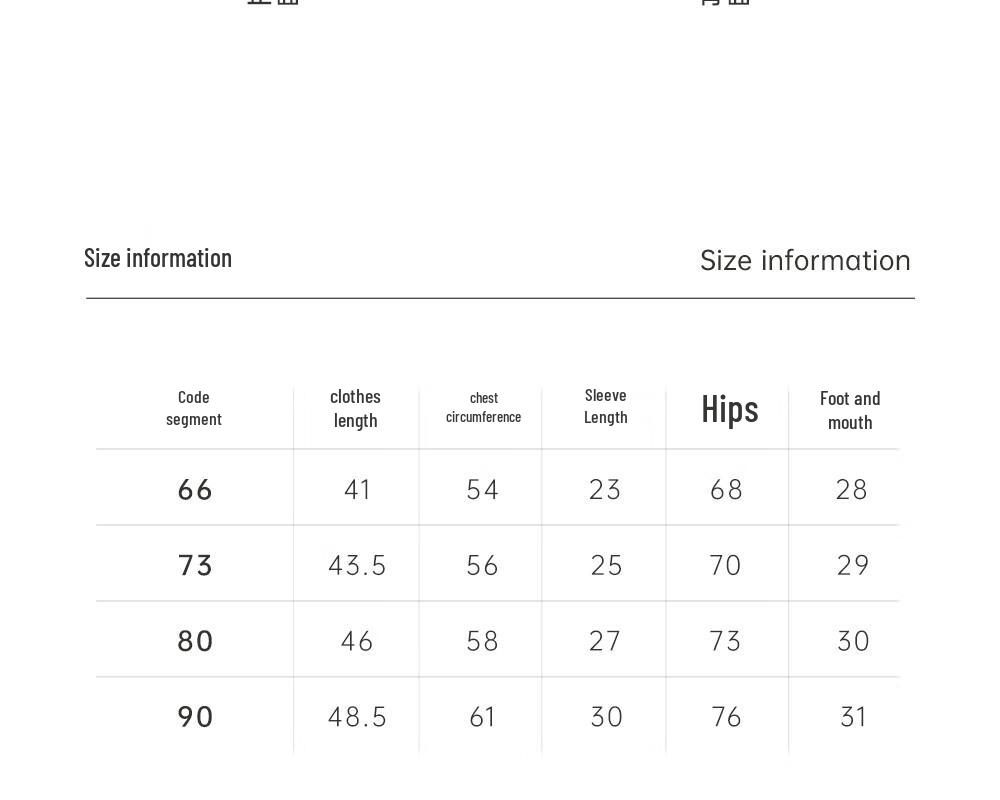Click the left 'Size information' heading
This screenshot has width=1000, height=800.
(x=158, y=258)
